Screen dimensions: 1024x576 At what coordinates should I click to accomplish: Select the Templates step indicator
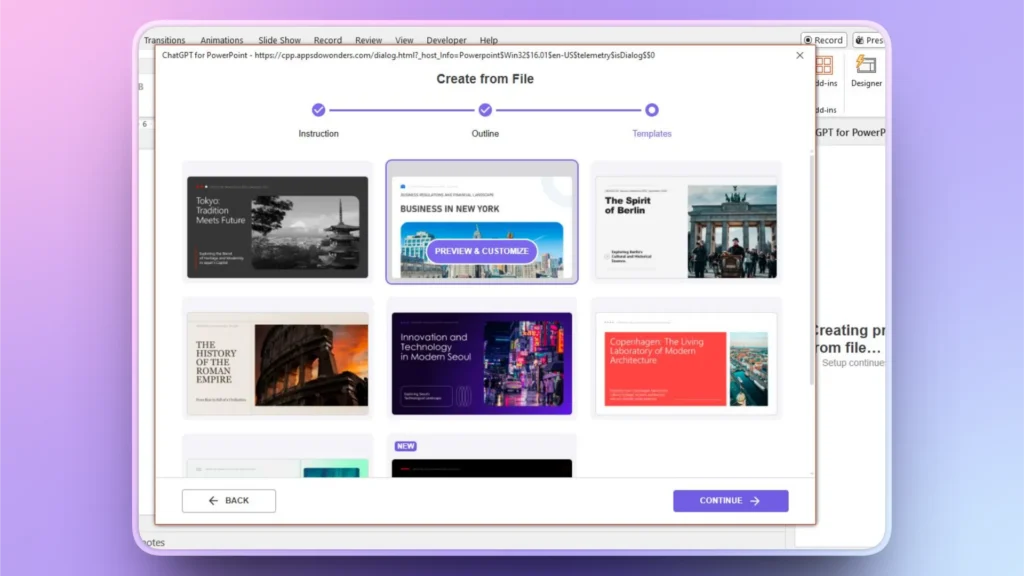click(651, 111)
